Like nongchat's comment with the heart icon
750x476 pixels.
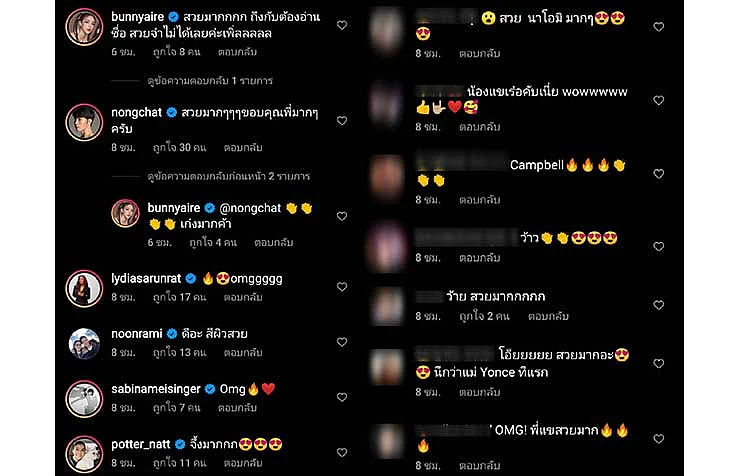342,121
